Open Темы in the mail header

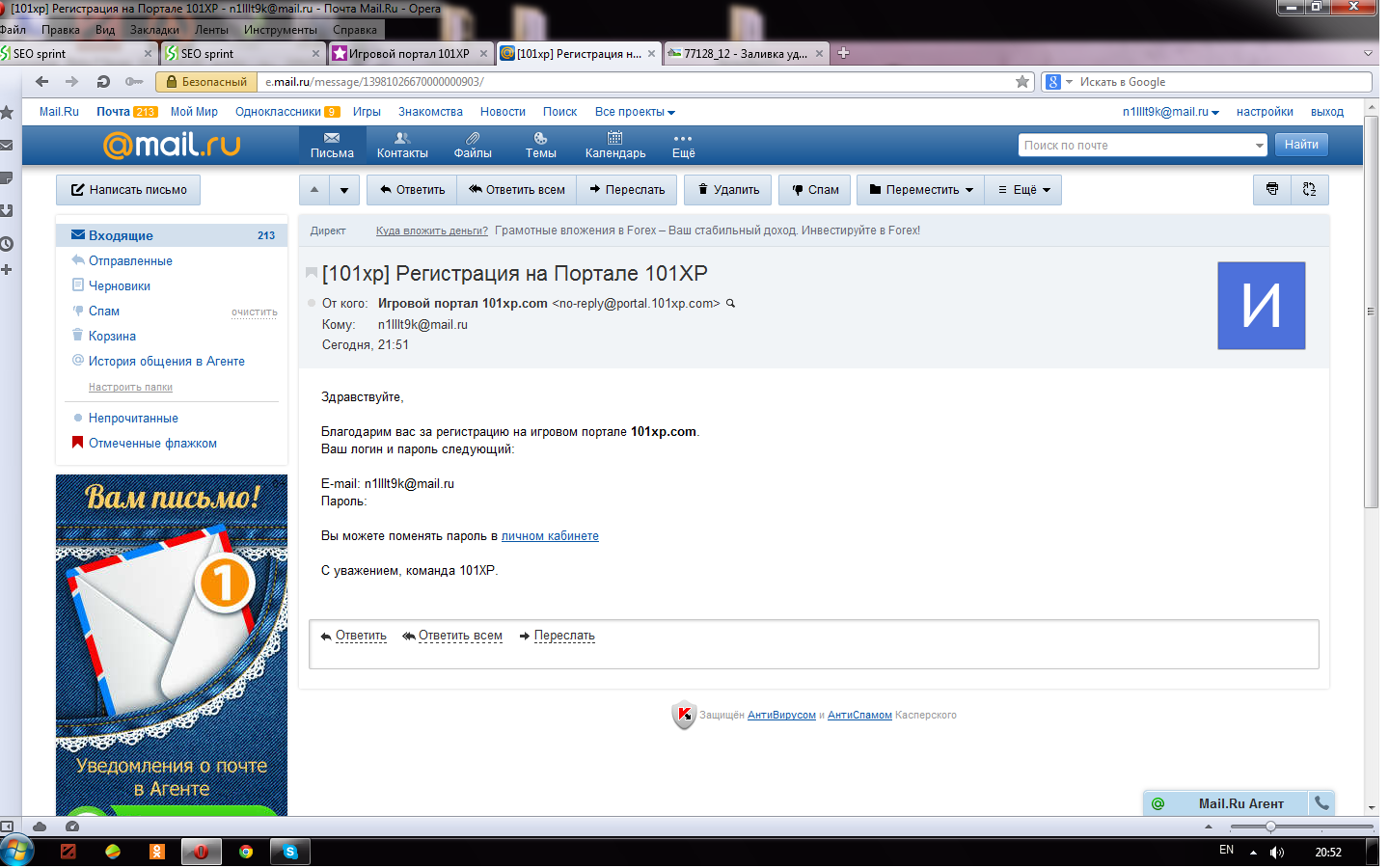540,146
